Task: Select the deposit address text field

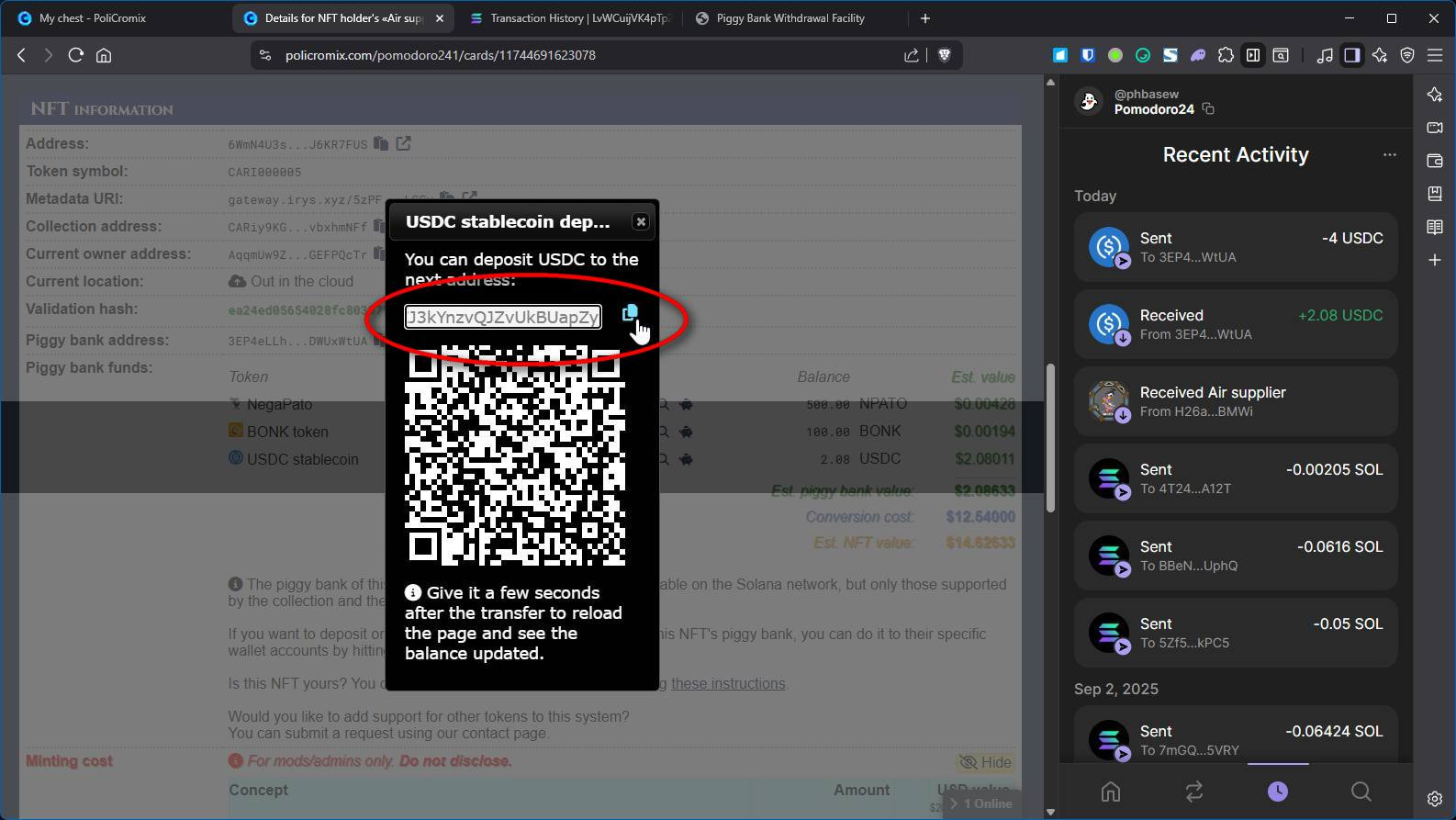Action: [503, 317]
